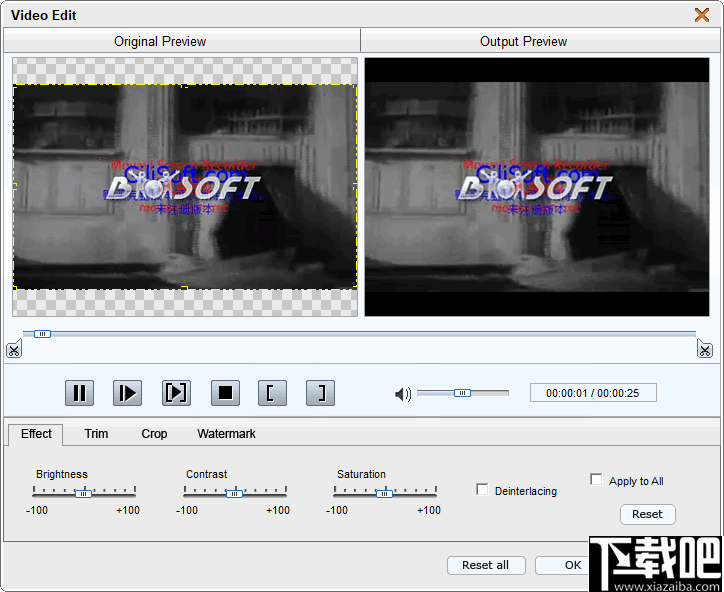Click the Contrast label
Screen dimensions: 724x592
pyautogui.click(x=206, y=474)
